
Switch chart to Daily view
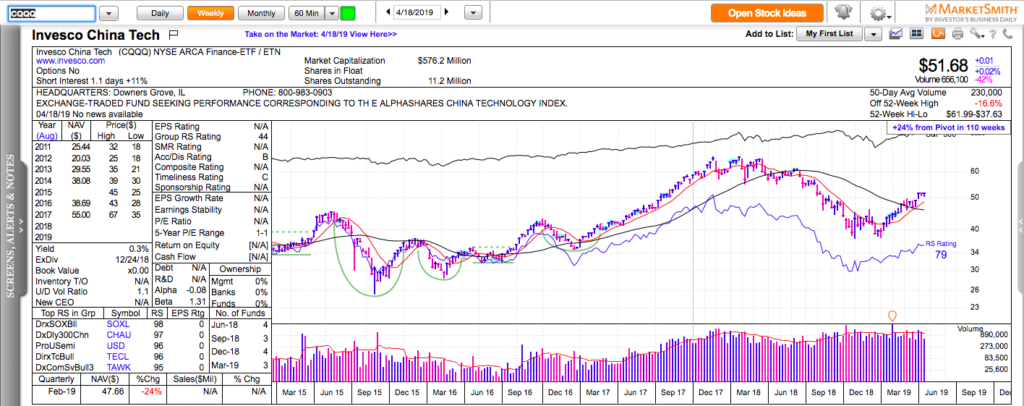[x=160, y=13]
